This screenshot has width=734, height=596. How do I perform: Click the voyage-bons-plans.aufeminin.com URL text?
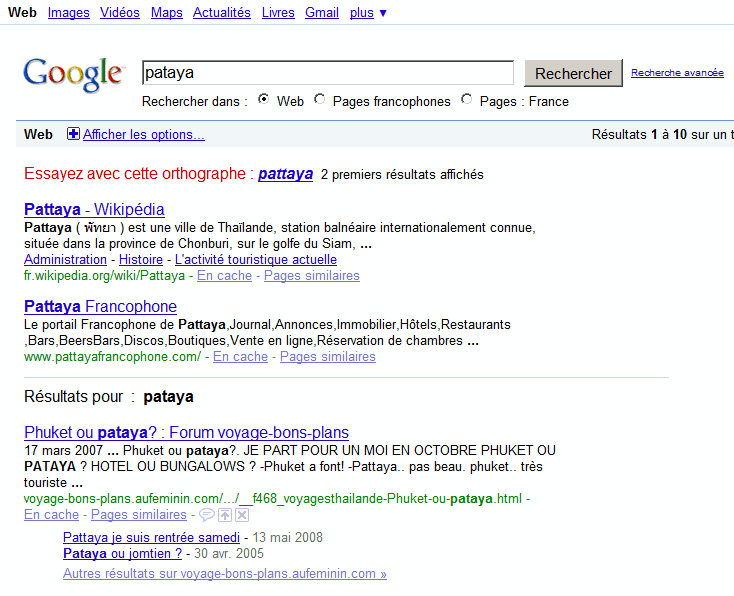click(272, 498)
